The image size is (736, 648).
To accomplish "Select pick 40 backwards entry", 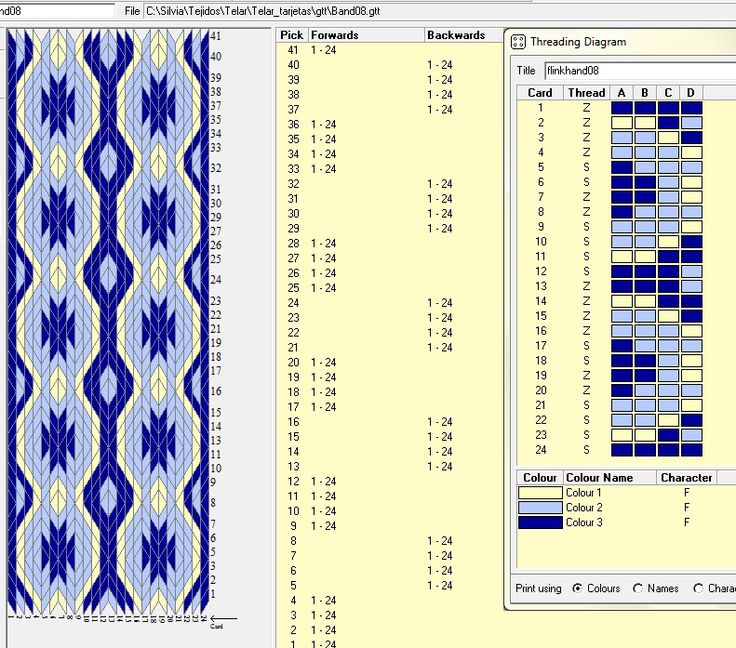I will click(x=440, y=65).
